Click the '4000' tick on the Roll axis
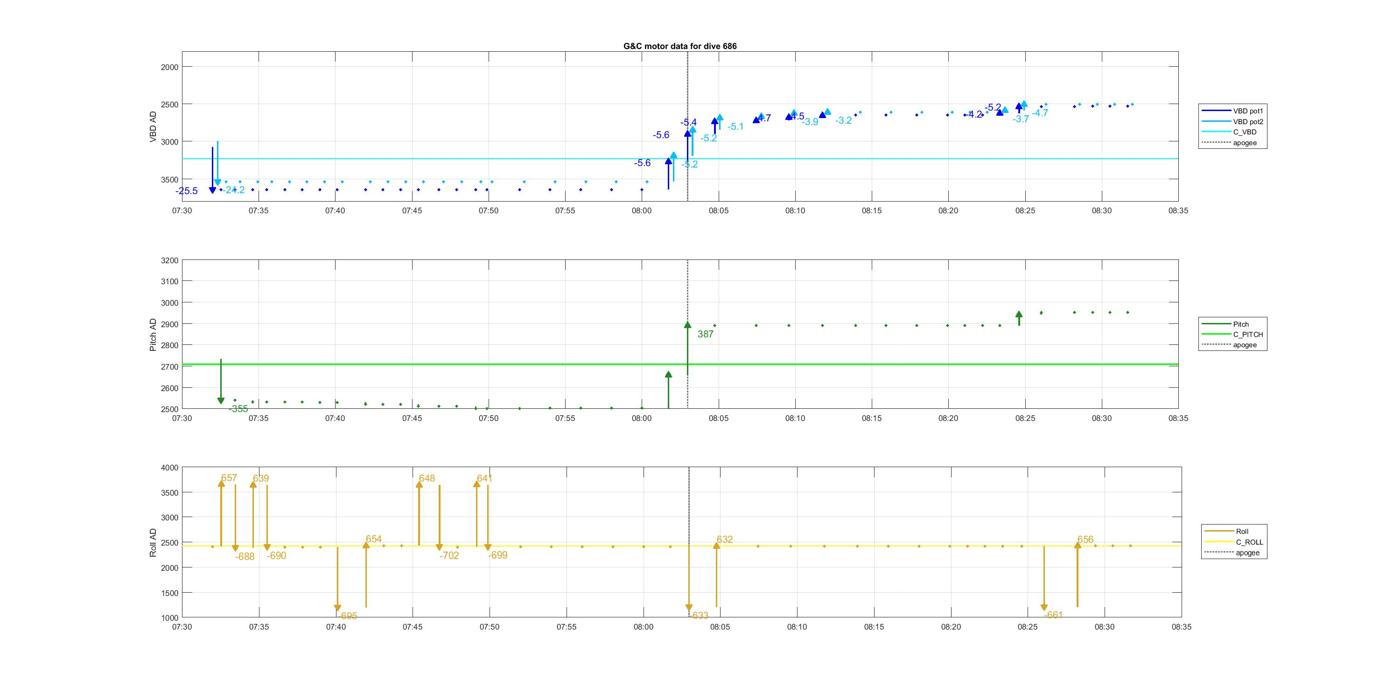The height and width of the screenshot is (693, 1400). point(168,467)
